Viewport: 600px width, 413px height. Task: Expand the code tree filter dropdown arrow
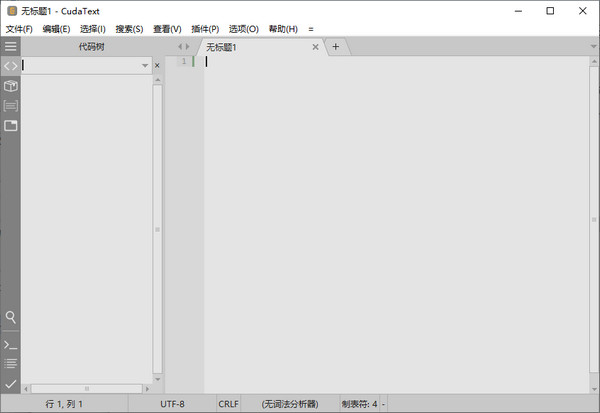pos(145,66)
